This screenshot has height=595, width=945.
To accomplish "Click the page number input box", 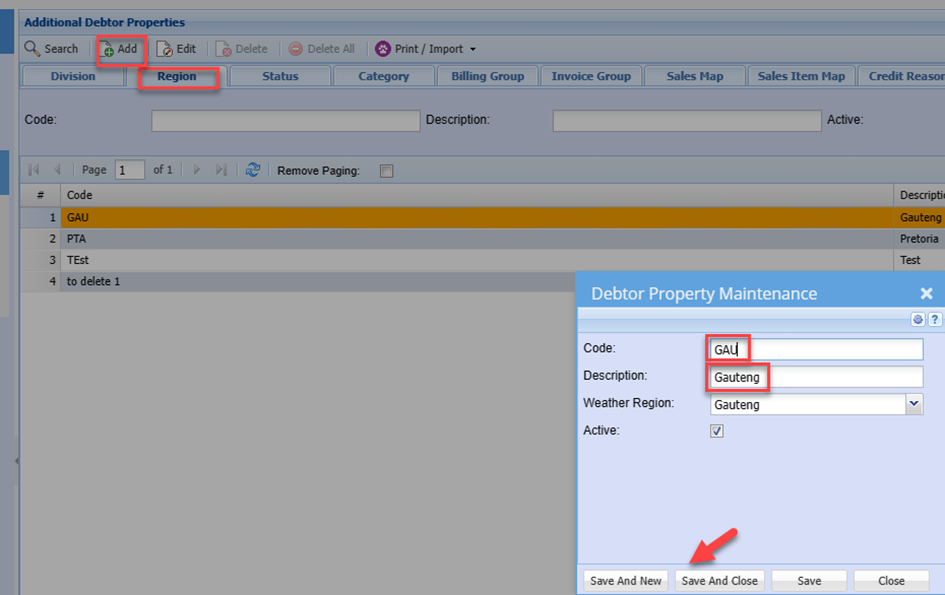I will pos(130,170).
